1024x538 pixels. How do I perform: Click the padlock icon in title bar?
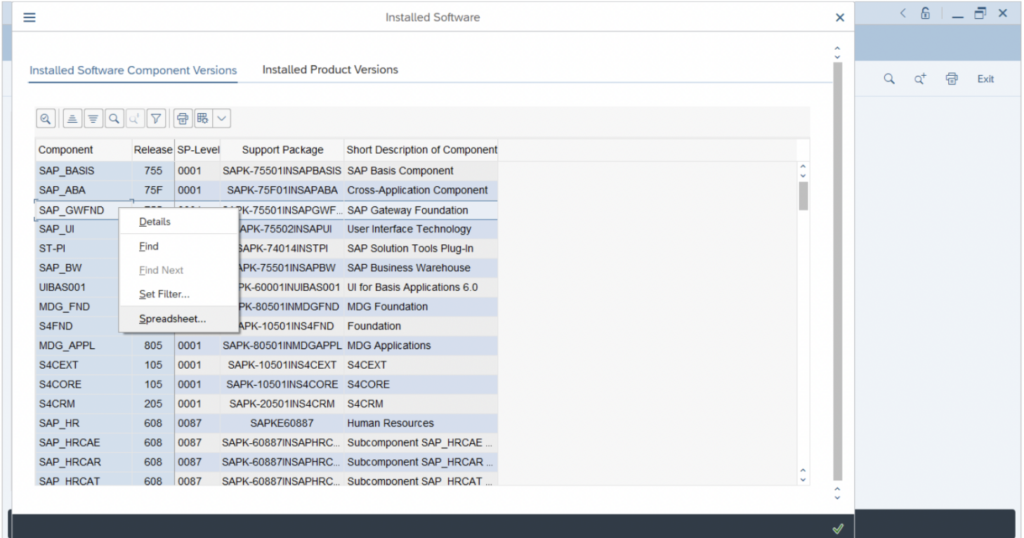click(x=926, y=14)
